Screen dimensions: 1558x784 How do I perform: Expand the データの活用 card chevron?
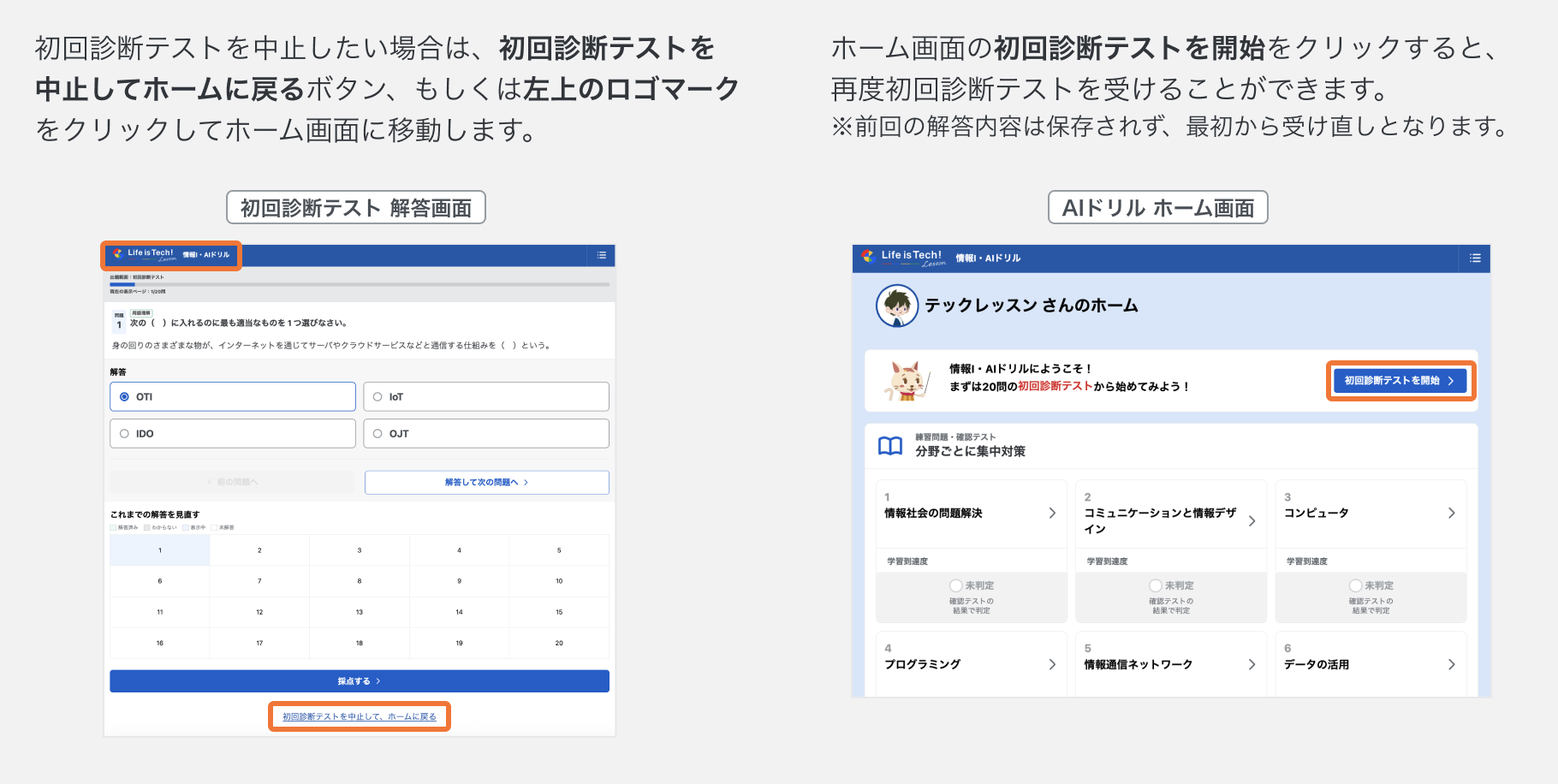click(x=1451, y=664)
